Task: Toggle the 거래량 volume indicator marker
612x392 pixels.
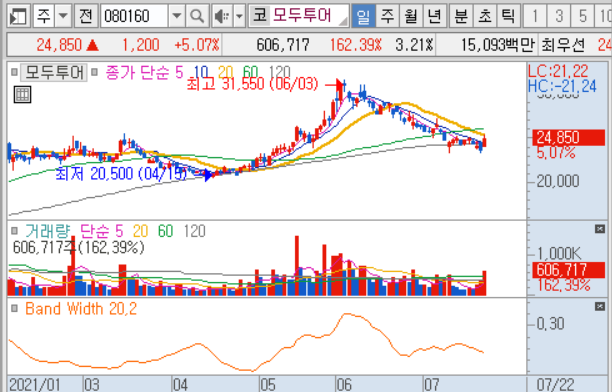Action: [x=14, y=231]
